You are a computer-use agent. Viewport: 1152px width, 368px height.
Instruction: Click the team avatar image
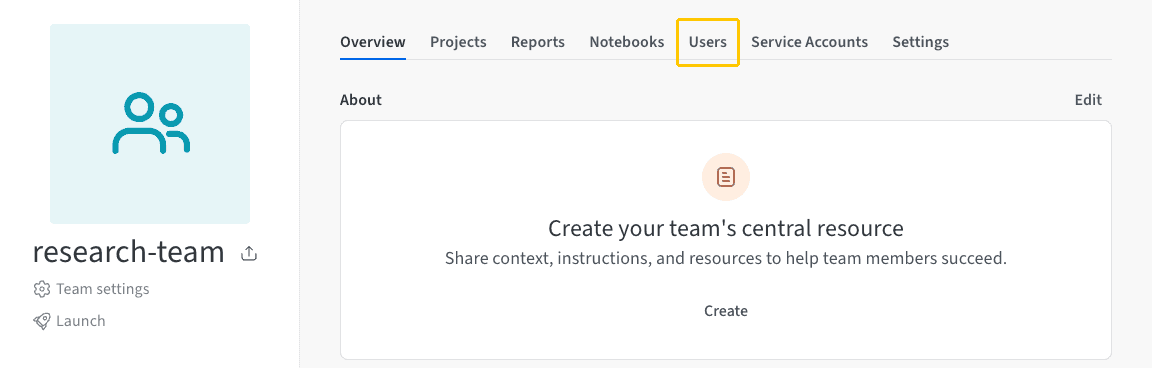(150, 123)
